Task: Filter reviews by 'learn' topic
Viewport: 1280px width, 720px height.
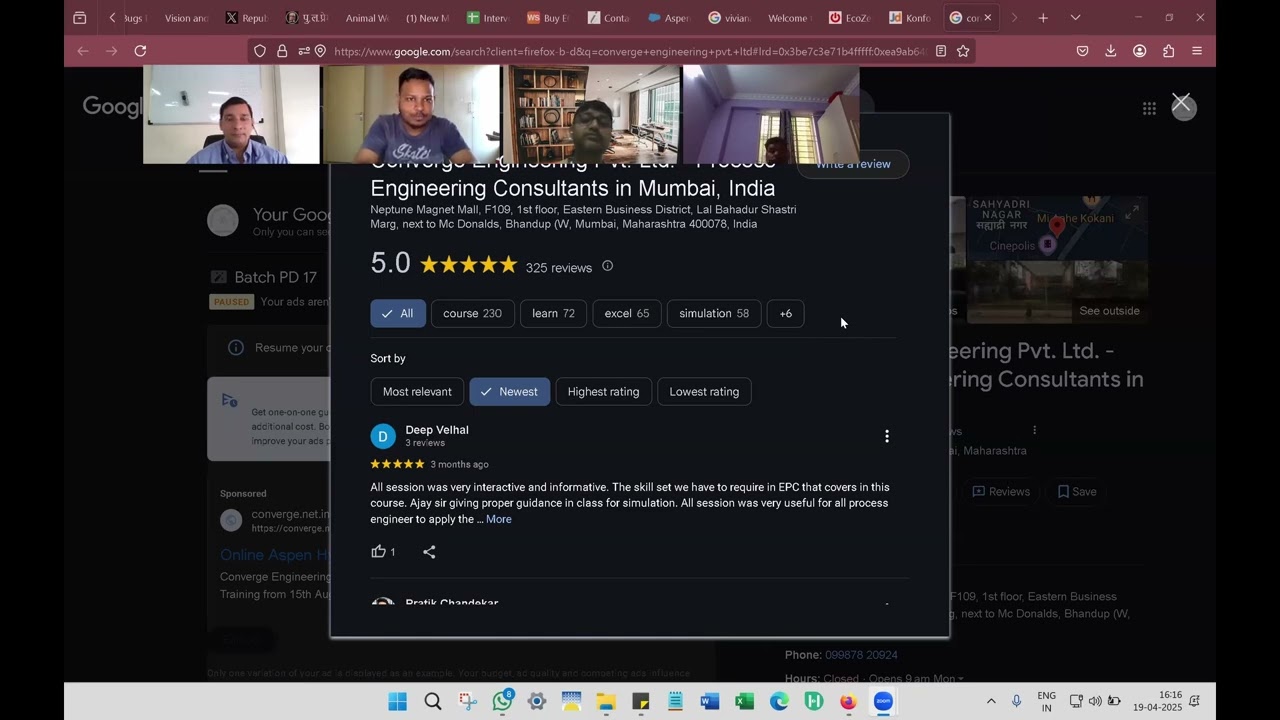Action: click(554, 313)
